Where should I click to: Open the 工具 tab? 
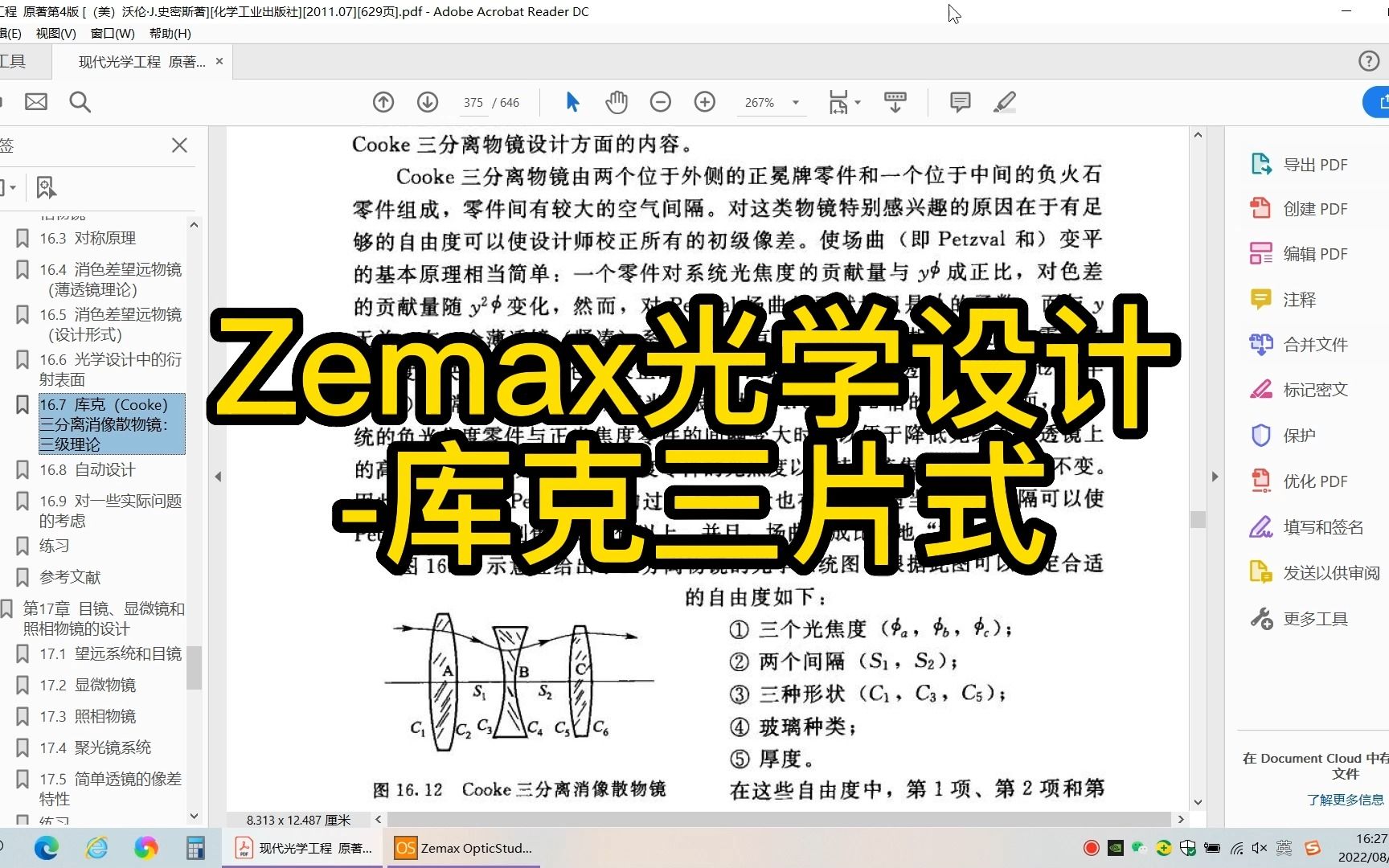click(x=13, y=61)
